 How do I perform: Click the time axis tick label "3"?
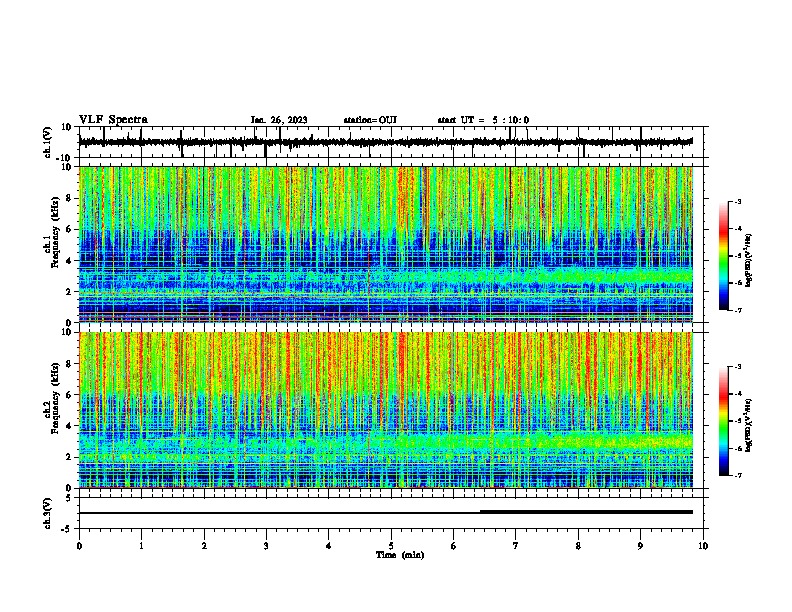pos(266,546)
